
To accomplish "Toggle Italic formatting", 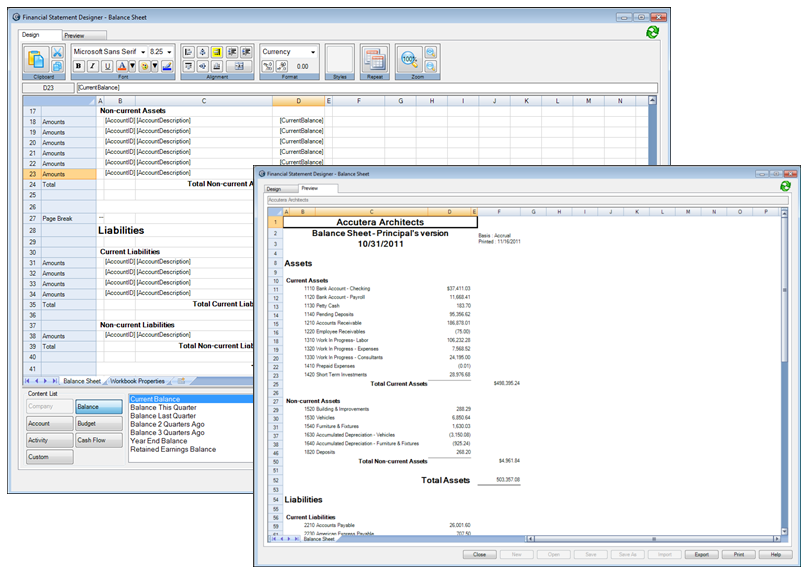I will tap(92, 66).
